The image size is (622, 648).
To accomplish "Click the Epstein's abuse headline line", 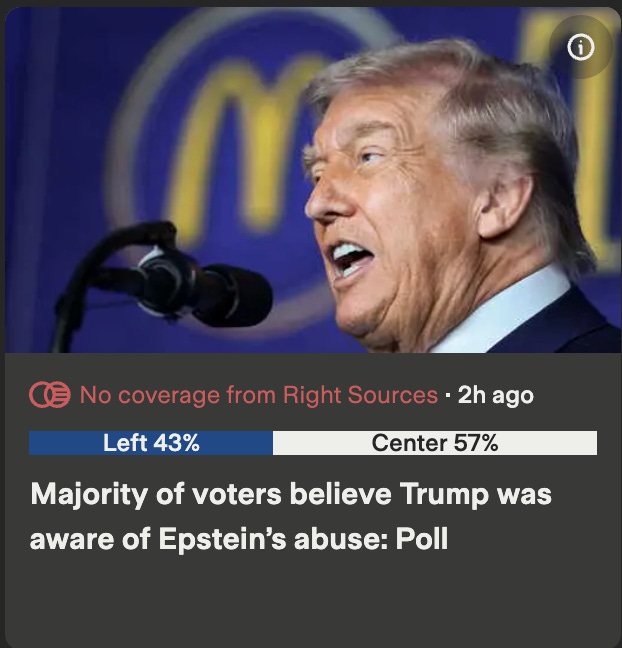I will click(239, 539).
